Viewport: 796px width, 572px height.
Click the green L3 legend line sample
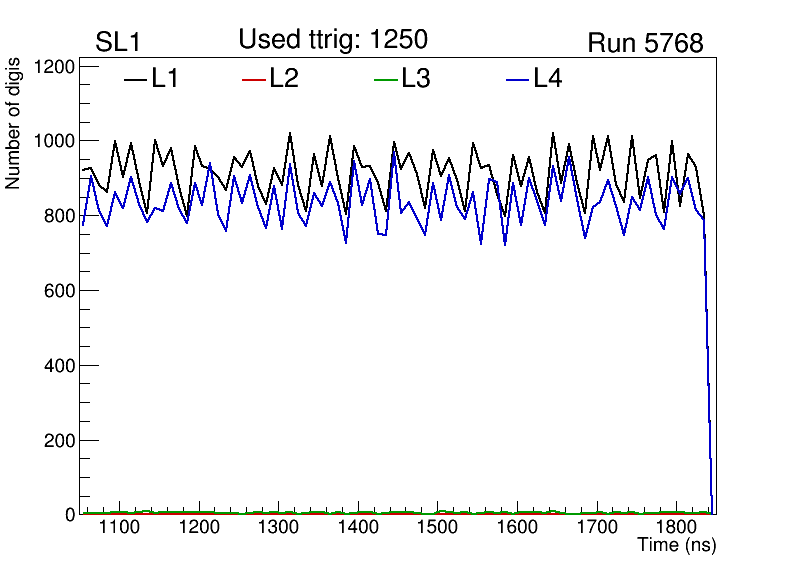[385, 79]
